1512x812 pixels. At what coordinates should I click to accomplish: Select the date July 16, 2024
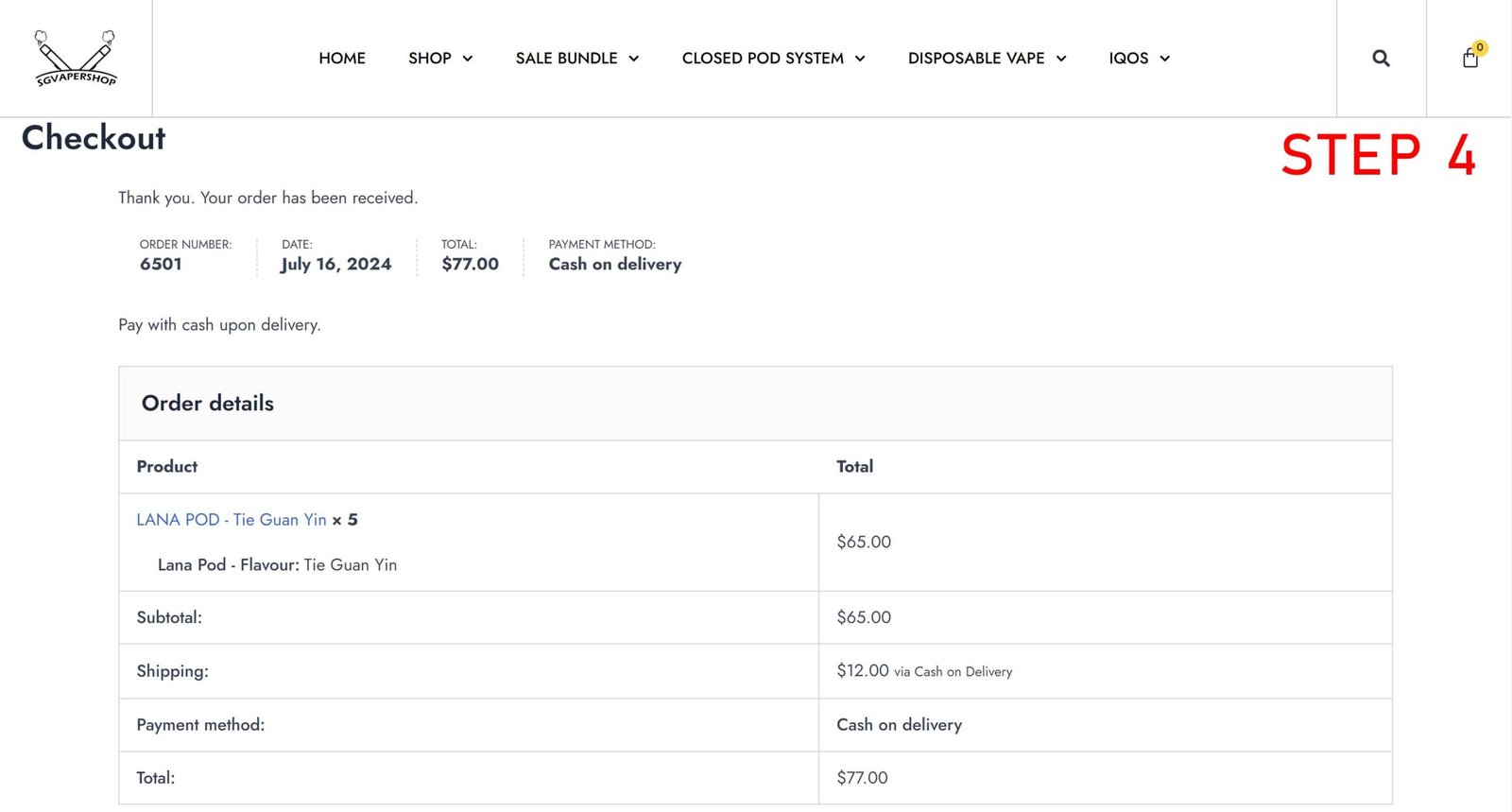pos(336,265)
